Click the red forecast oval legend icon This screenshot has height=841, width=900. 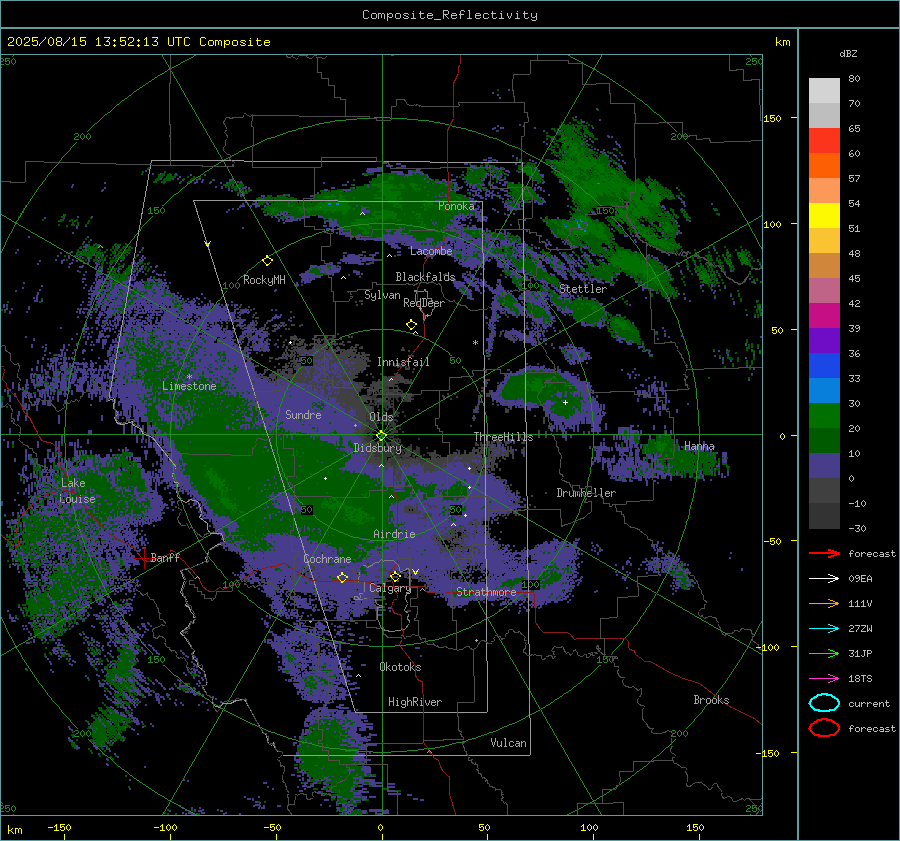coord(824,728)
